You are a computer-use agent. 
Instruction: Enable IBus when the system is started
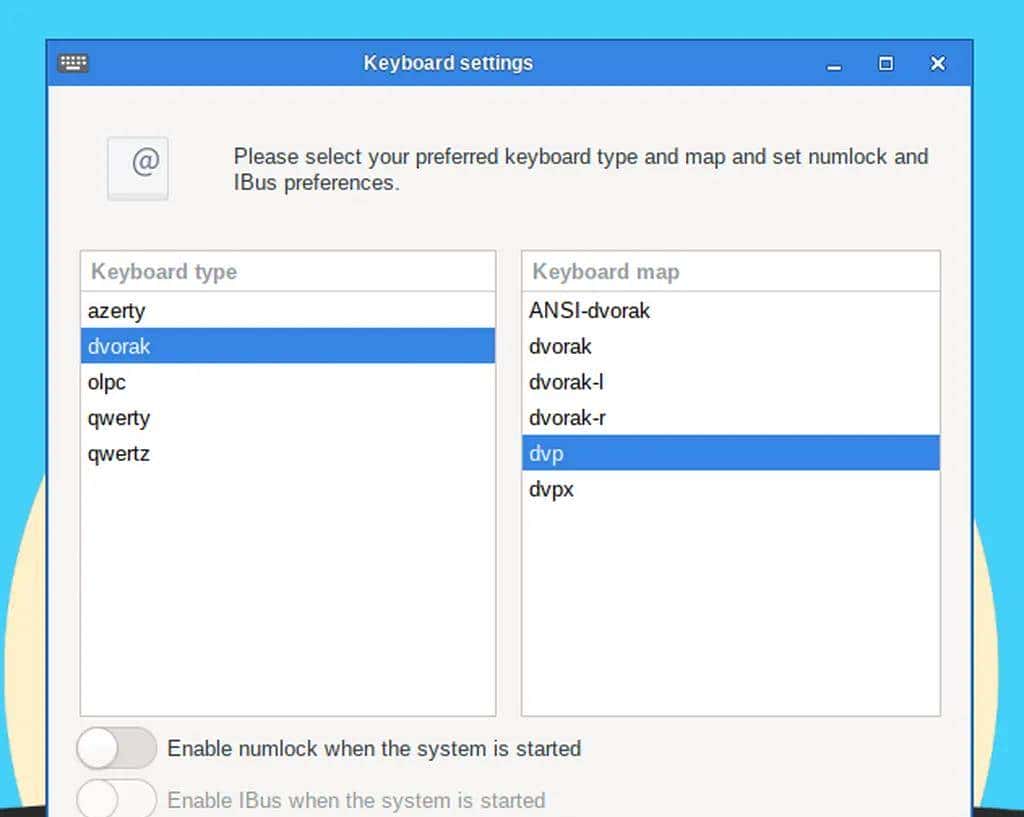pyautogui.click(x=115, y=799)
